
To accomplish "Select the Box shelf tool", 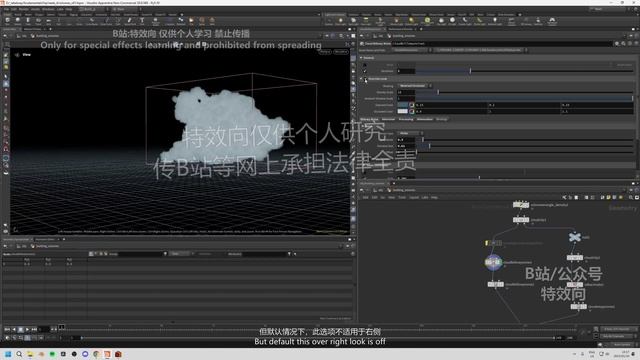I will point(7,20).
